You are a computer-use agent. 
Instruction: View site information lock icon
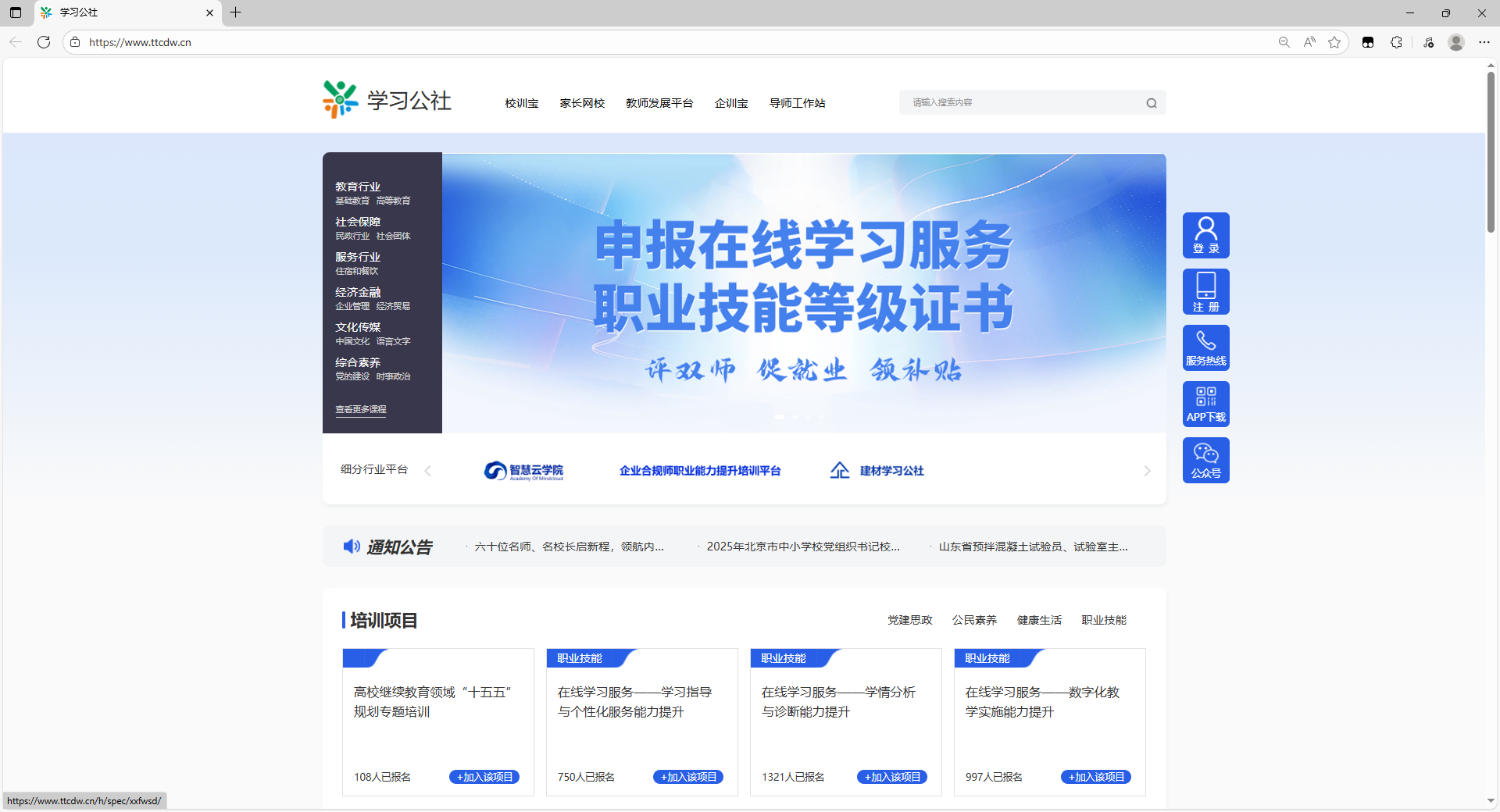[x=75, y=42]
